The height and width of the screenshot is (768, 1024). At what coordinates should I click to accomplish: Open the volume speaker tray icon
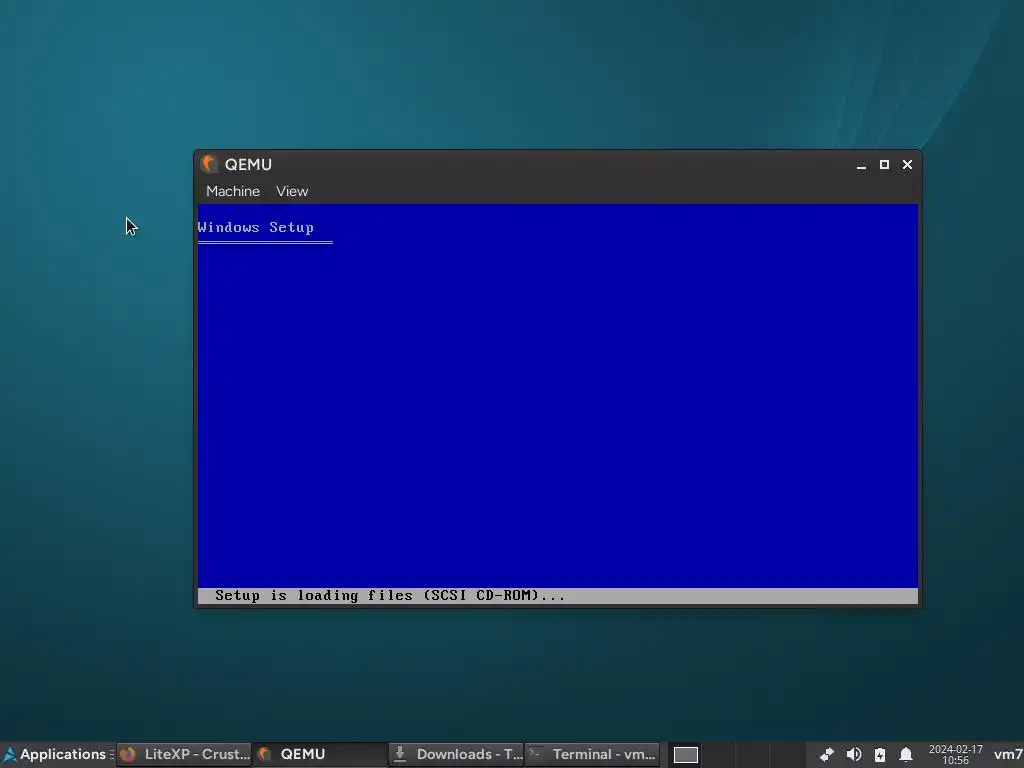coord(854,755)
